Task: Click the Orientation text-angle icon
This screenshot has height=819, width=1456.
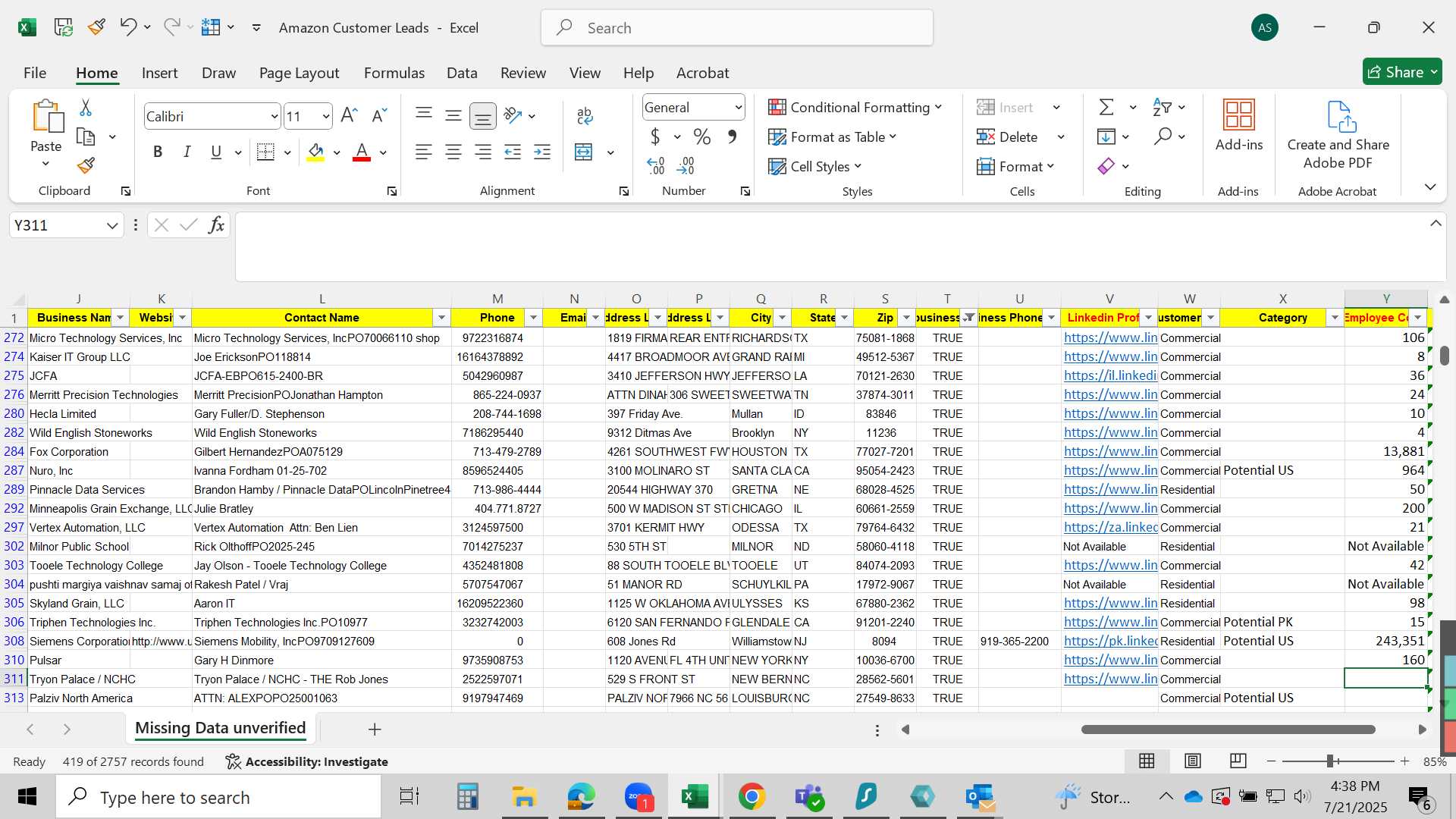Action: pos(513,115)
